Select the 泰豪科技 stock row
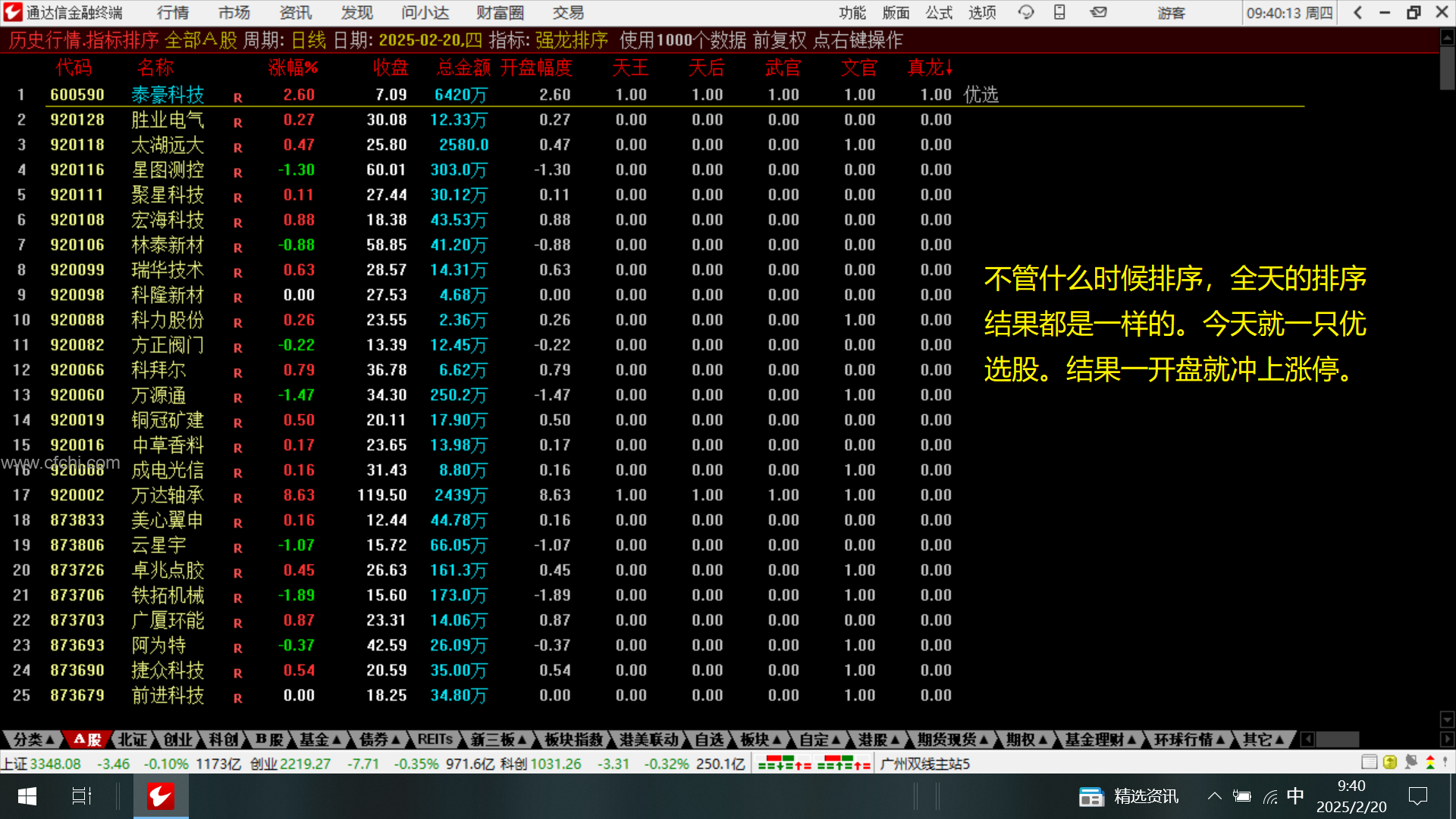The width and height of the screenshot is (1456, 819). coord(168,95)
